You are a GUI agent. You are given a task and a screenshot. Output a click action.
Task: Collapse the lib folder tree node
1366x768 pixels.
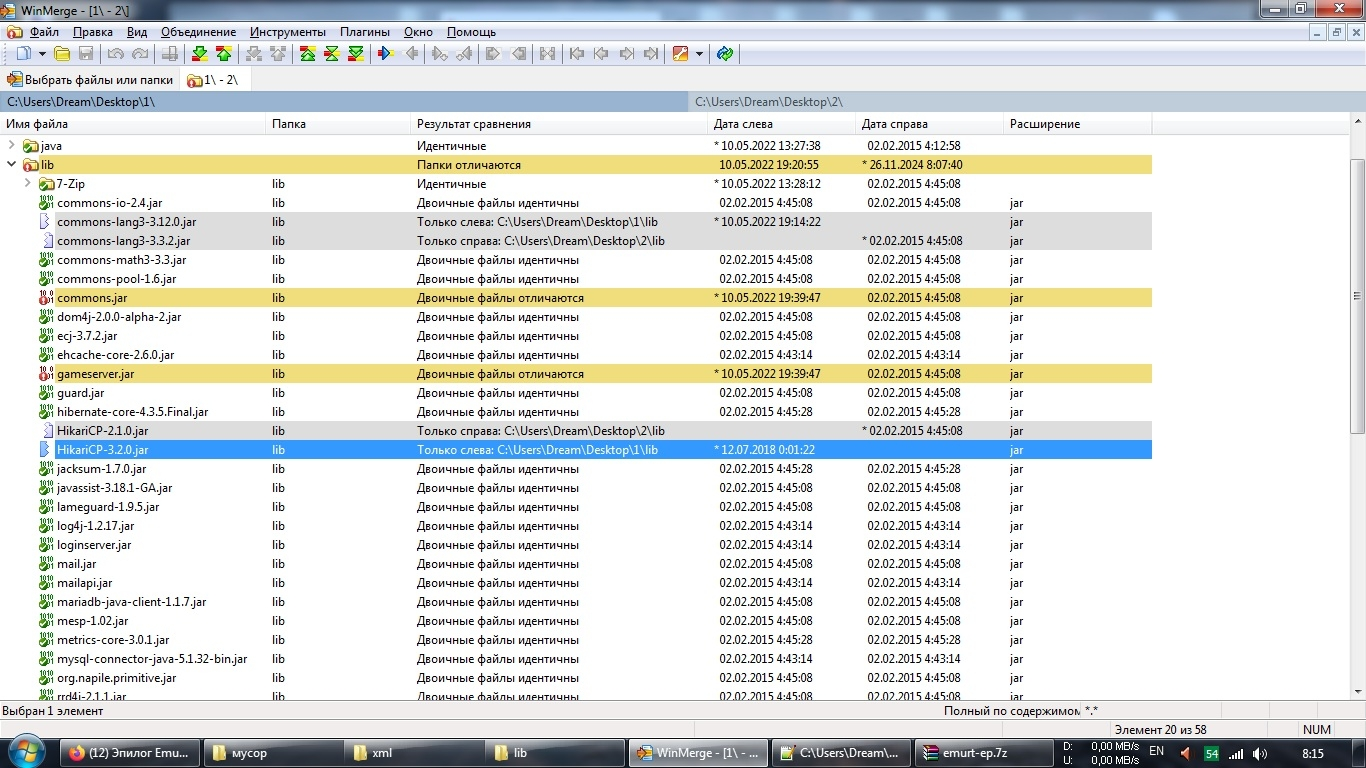[x=12, y=165]
